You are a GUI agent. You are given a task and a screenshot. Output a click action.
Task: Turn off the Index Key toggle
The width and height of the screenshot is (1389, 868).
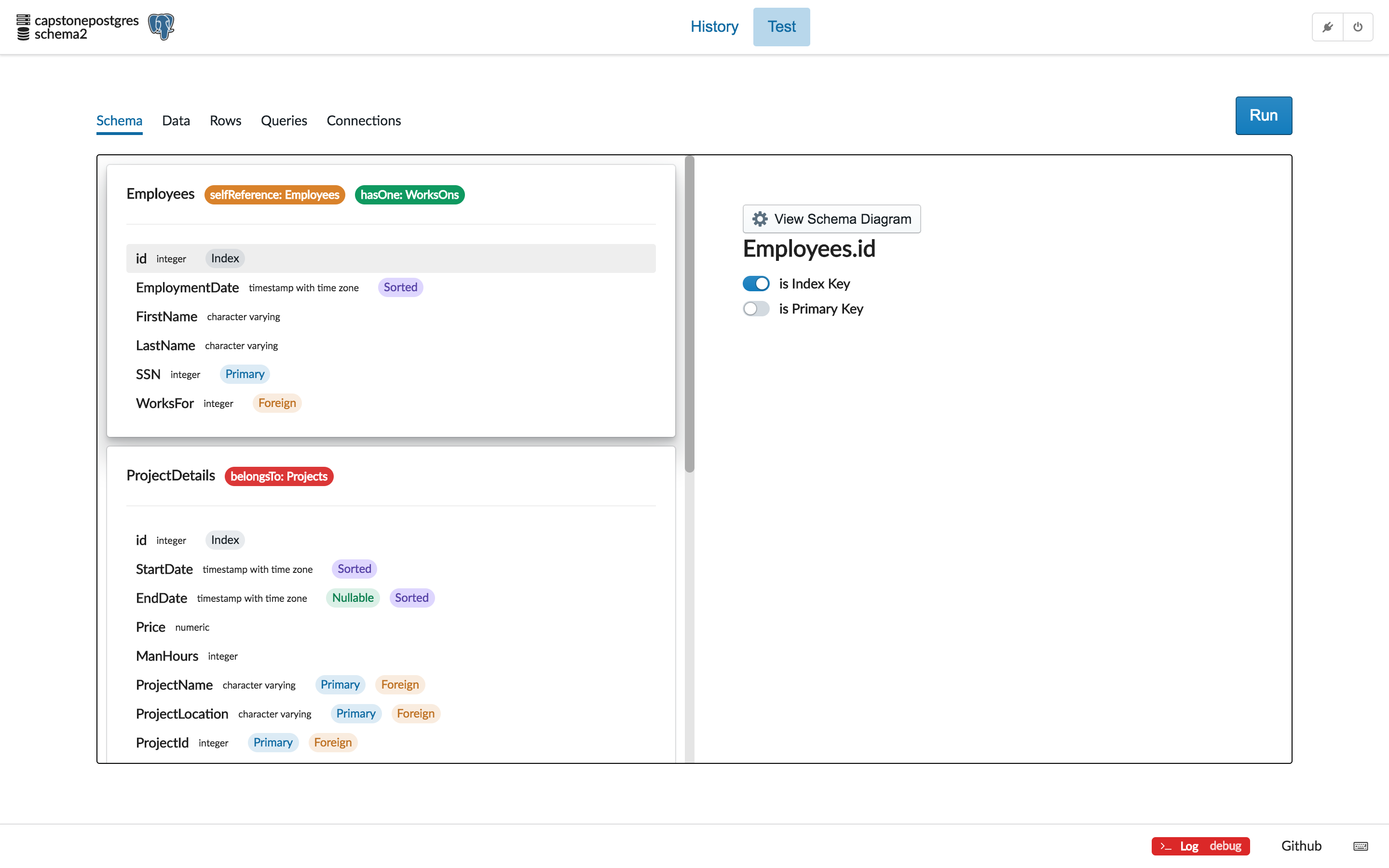[x=755, y=284]
